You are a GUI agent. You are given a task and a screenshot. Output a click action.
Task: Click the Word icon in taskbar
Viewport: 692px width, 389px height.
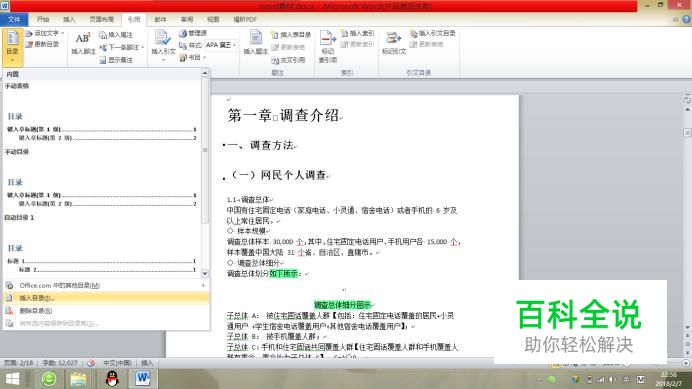tap(143, 378)
